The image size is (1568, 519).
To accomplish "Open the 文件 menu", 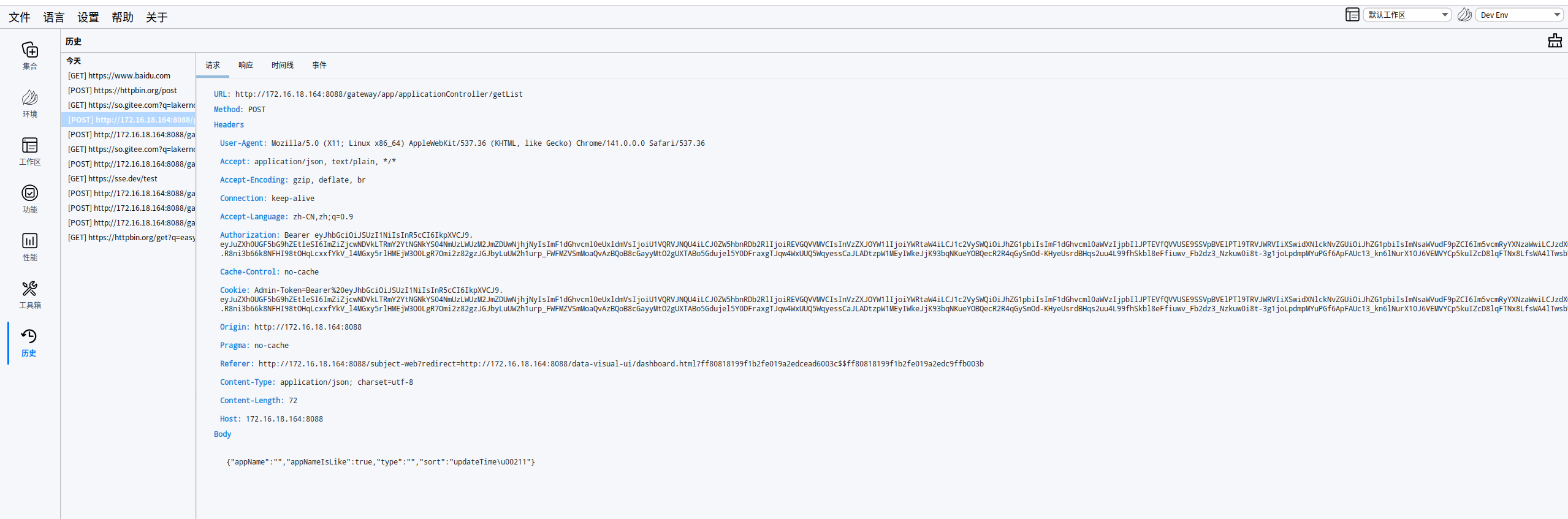I will tap(20, 17).
